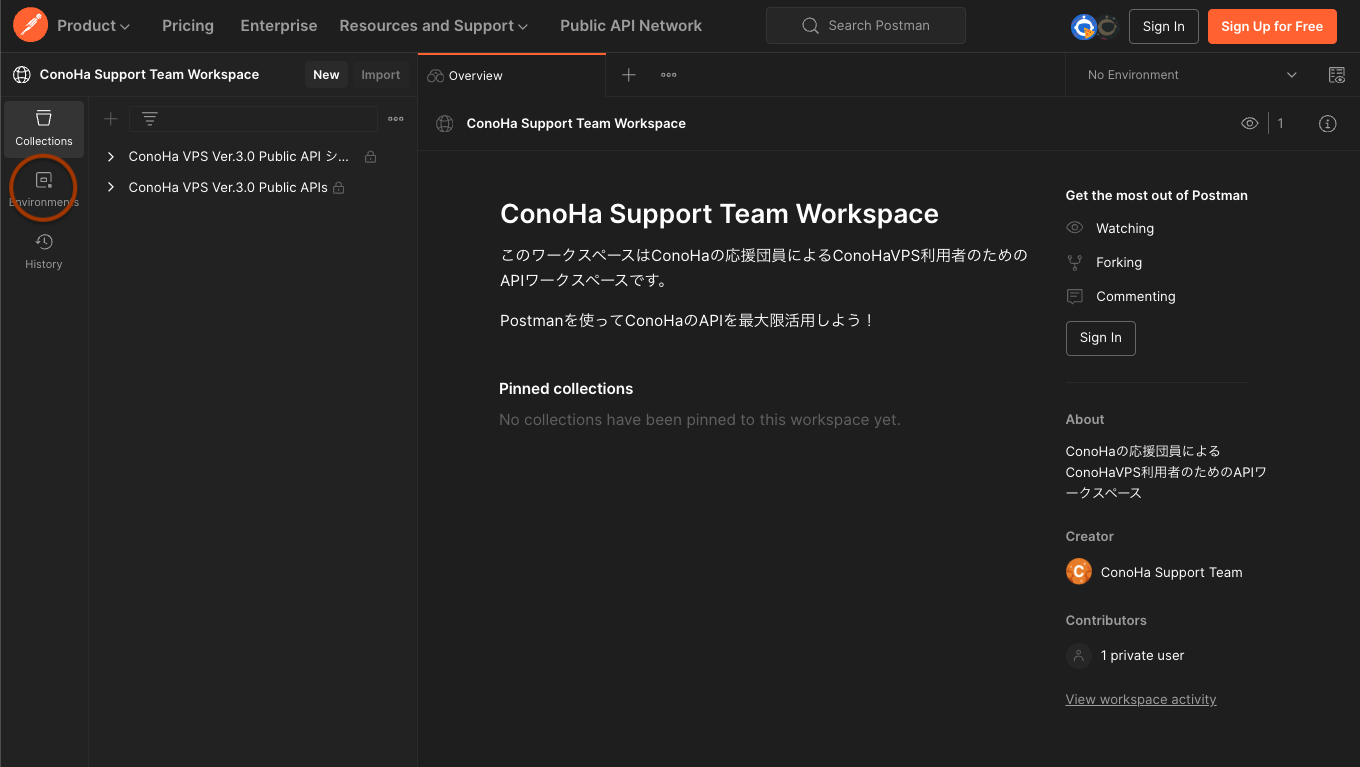This screenshot has height=767, width=1360.
Task: Click the grey extension icon beside Sign In
Action: (x=1107, y=27)
